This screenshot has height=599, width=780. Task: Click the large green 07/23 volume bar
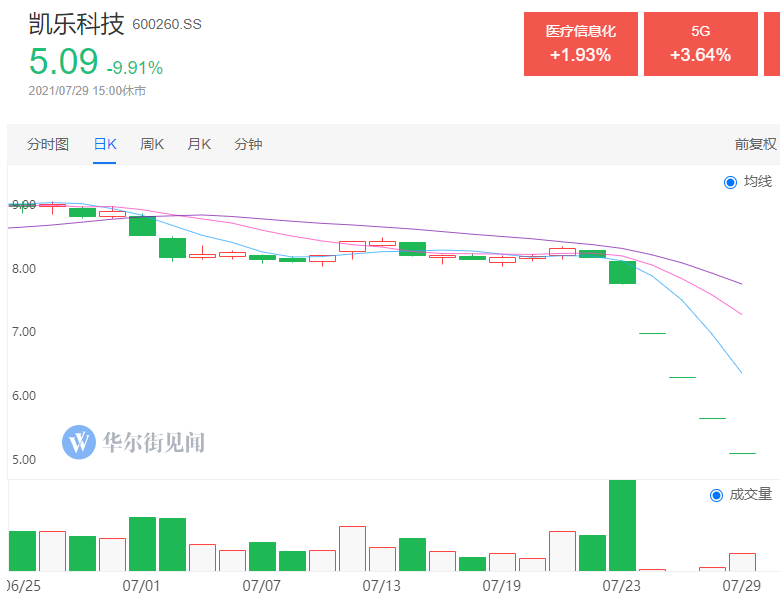[x=622, y=525]
